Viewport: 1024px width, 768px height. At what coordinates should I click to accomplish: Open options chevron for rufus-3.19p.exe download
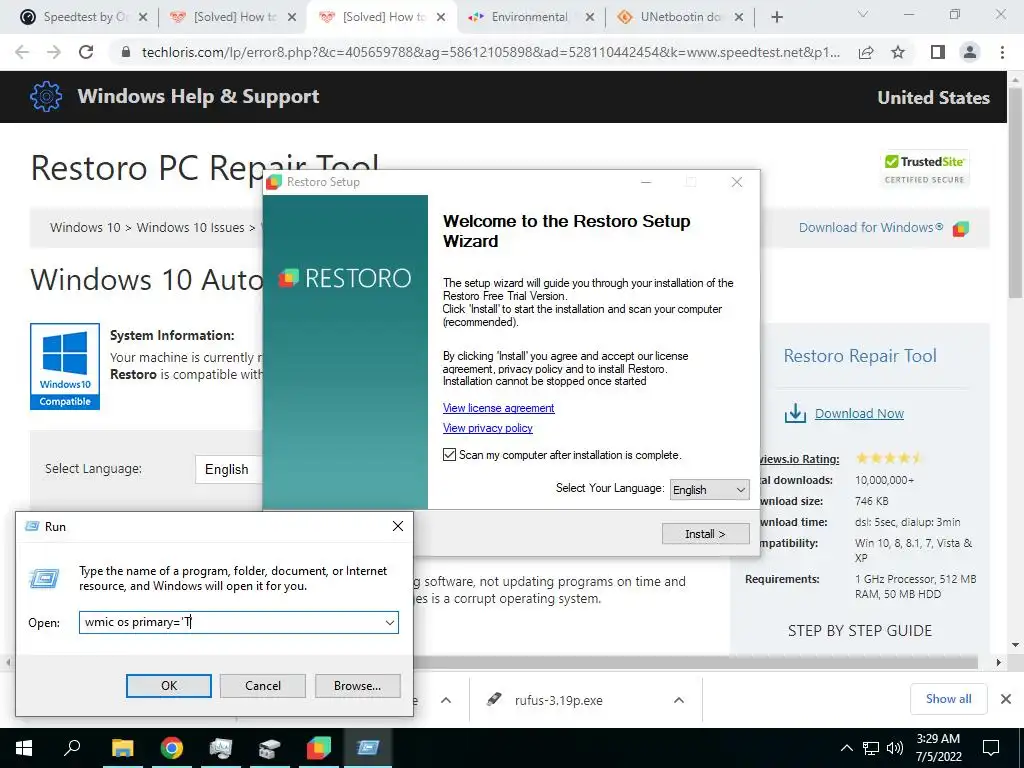coord(679,700)
